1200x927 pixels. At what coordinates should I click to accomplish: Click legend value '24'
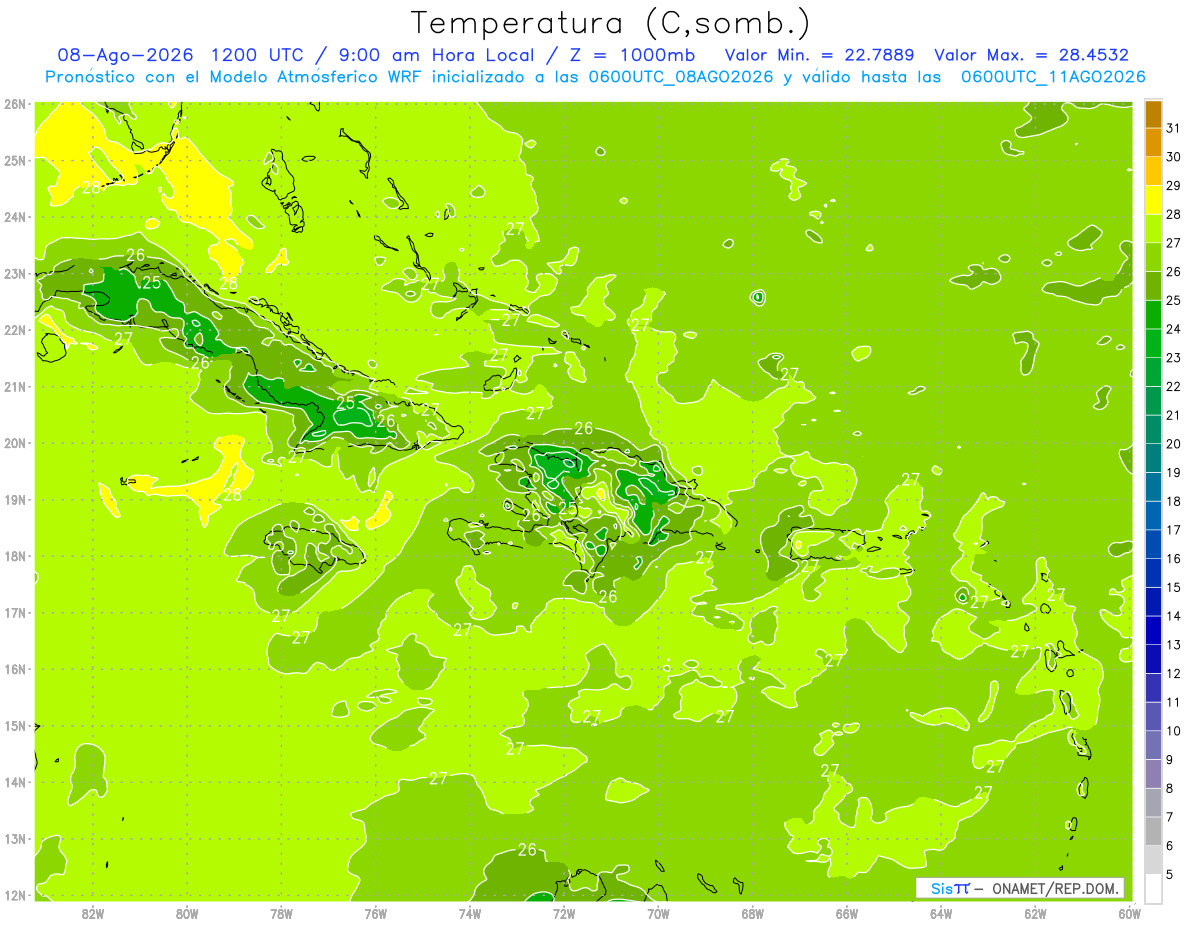(x=1173, y=329)
